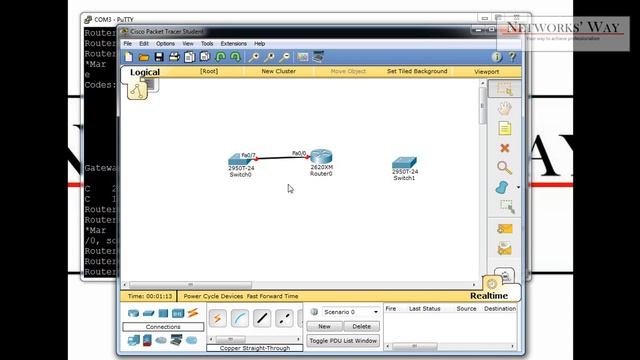Choose the Draw Polygon shape tool

pos(502,187)
